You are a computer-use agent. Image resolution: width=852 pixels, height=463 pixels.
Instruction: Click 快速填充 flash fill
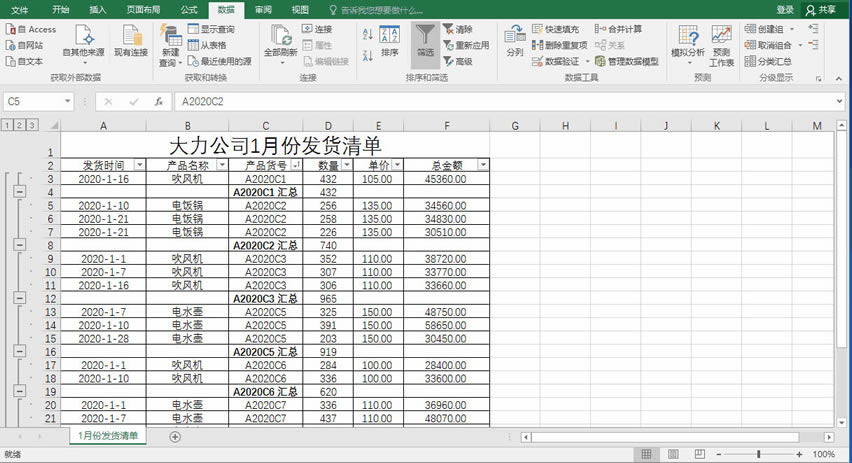click(x=555, y=29)
